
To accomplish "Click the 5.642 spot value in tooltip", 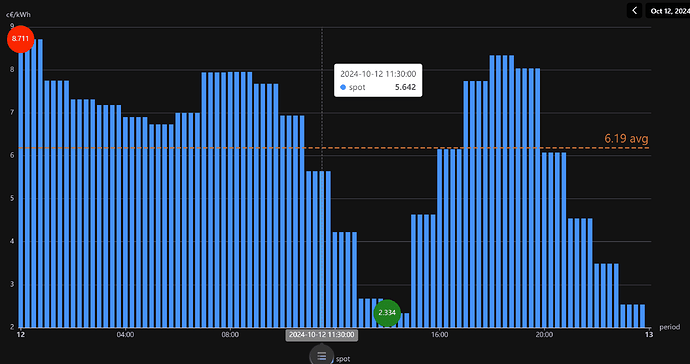I will [405, 87].
